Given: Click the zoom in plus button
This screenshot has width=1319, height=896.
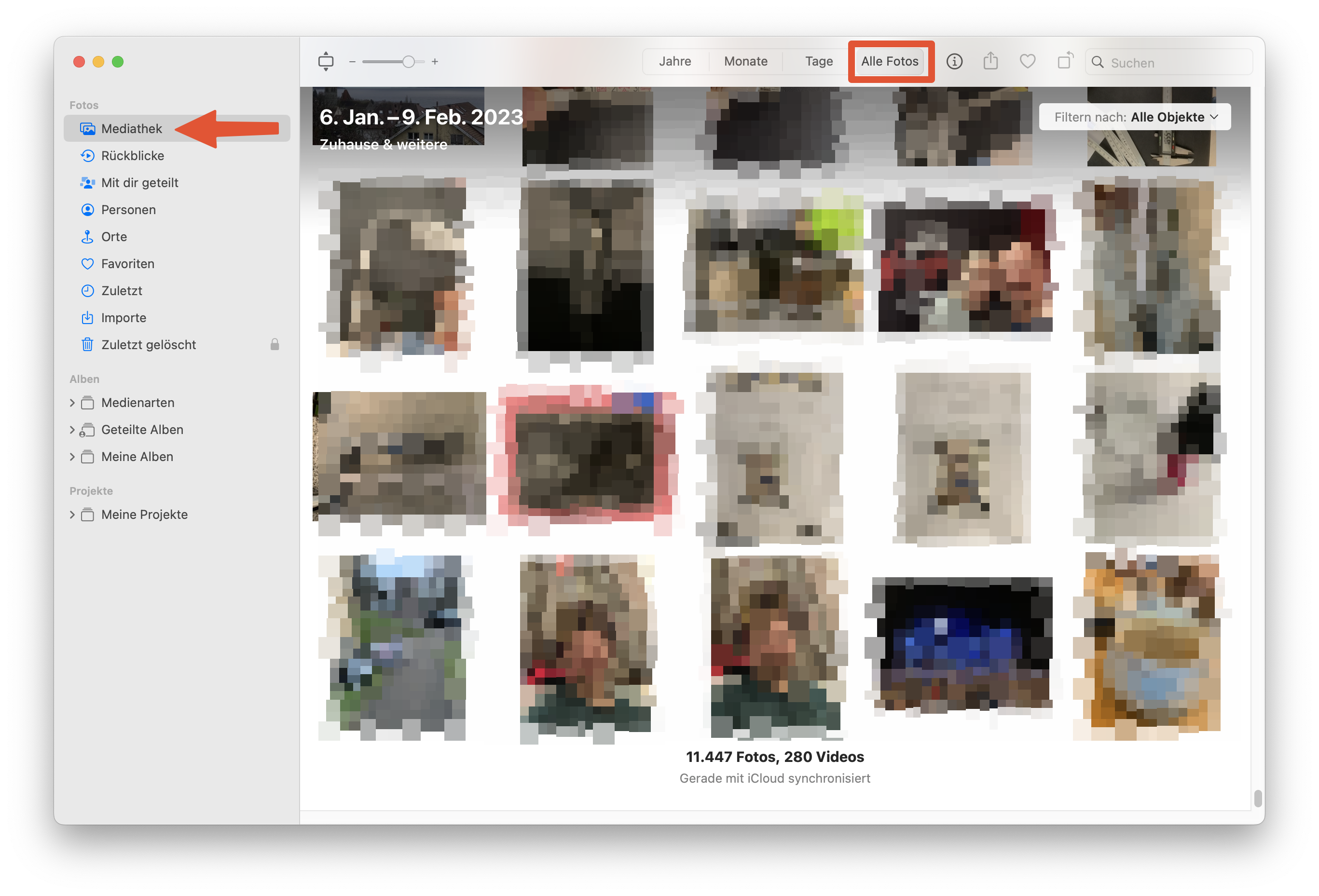Looking at the screenshot, I should pos(435,61).
